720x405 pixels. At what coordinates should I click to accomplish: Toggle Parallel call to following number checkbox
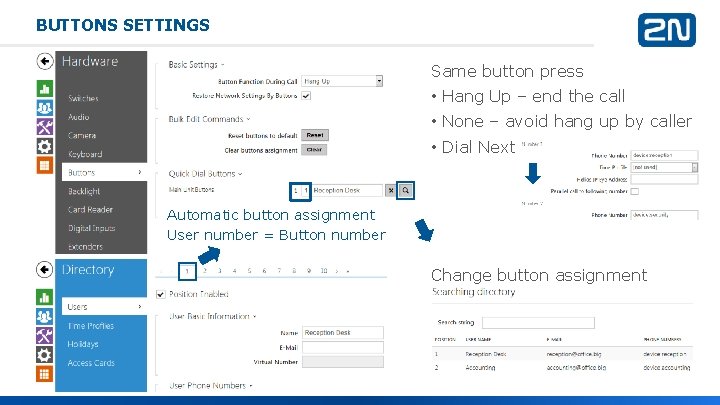tap(635, 191)
